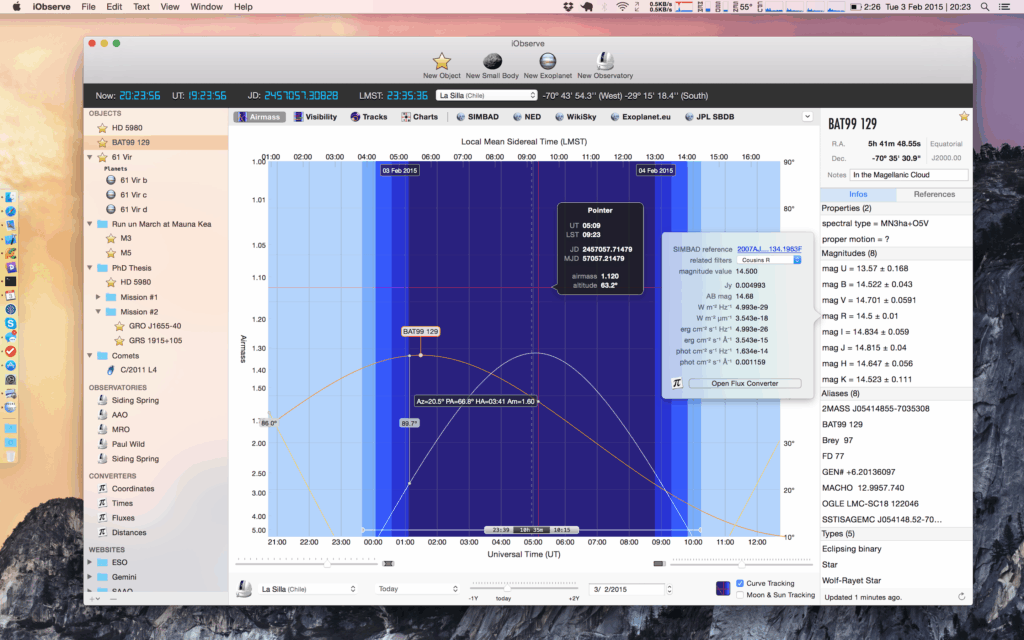
Task: Expand the Mission #1 folder
Action: pyautogui.click(x=99, y=297)
